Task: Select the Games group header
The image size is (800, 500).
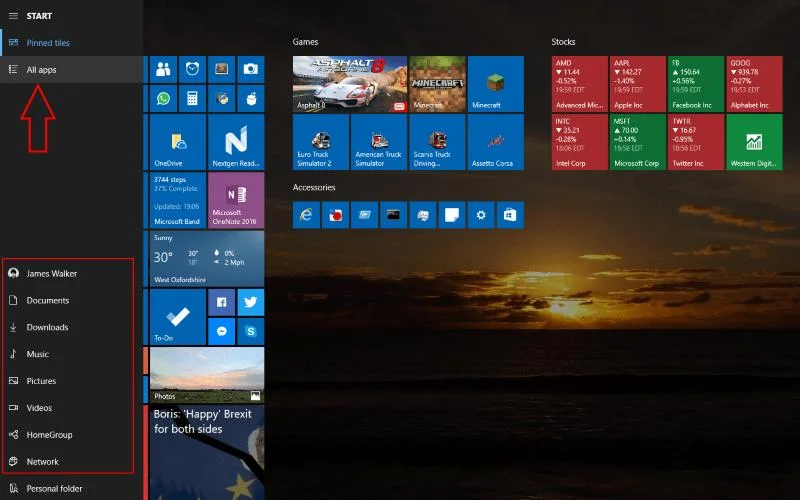Action: point(306,42)
